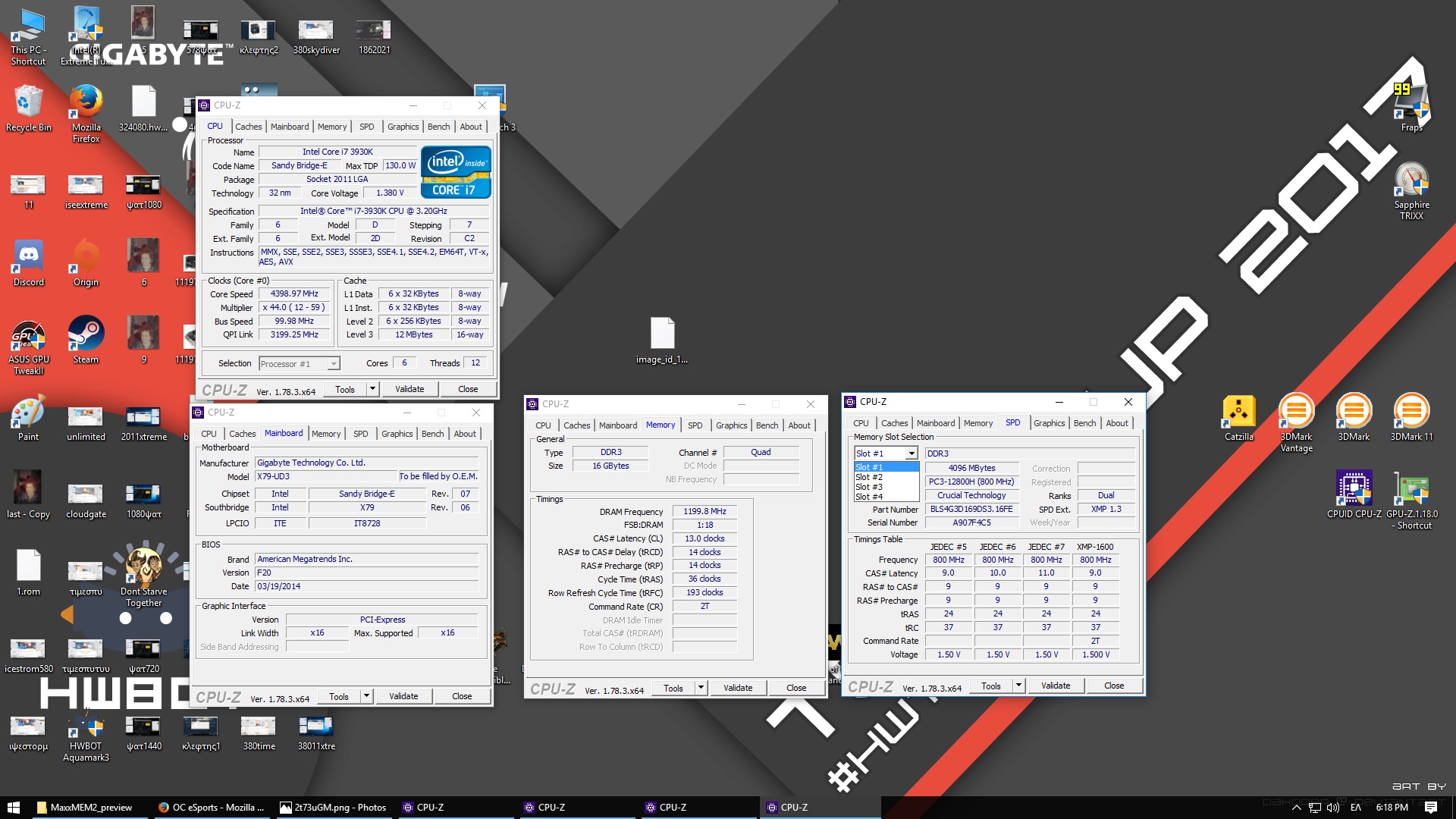Open SPD tab in Mainboard CPU-Z window
The width and height of the screenshot is (1456, 819).
[361, 434]
